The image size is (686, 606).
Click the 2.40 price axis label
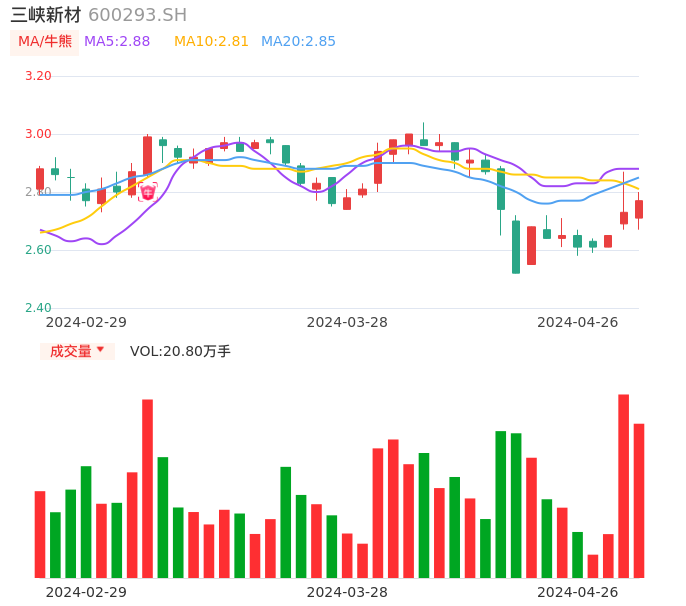[x=38, y=308]
